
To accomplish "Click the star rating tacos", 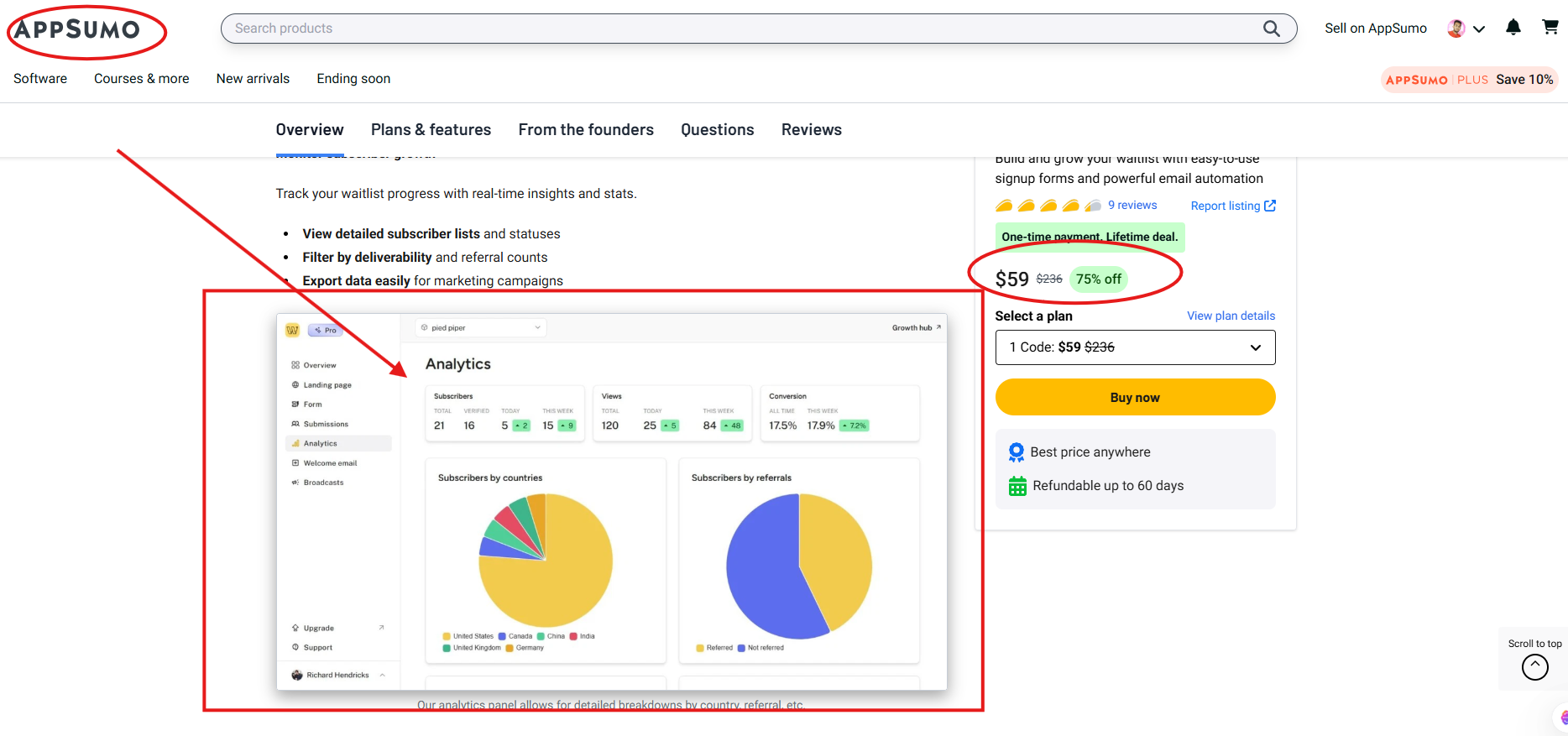I will coord(1048,206).
